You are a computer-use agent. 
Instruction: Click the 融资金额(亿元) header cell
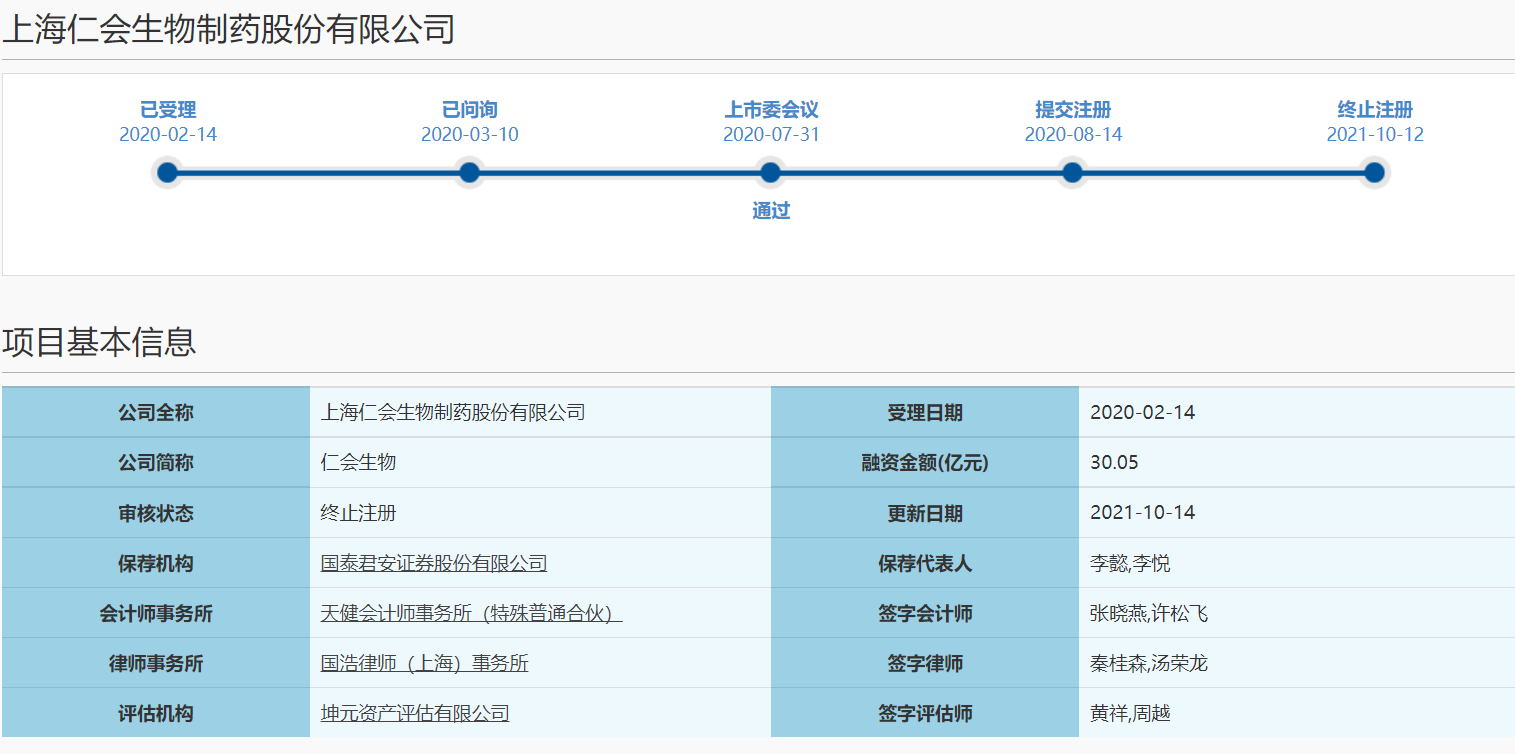(925, 462)
